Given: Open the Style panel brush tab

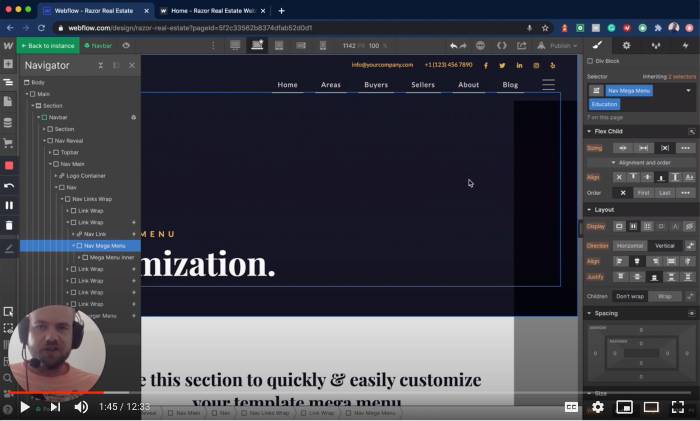Looking at the screenshot, I should [x=598, y=45].
